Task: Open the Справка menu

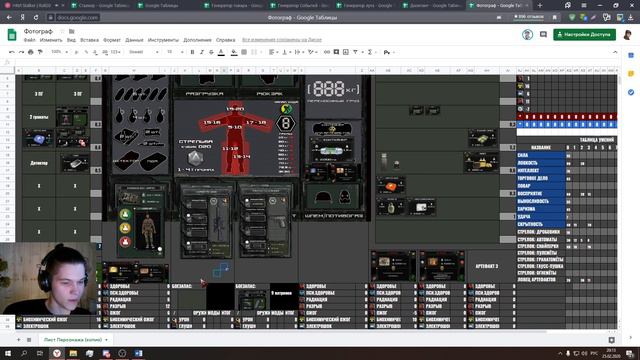Action: click(225, 40)
